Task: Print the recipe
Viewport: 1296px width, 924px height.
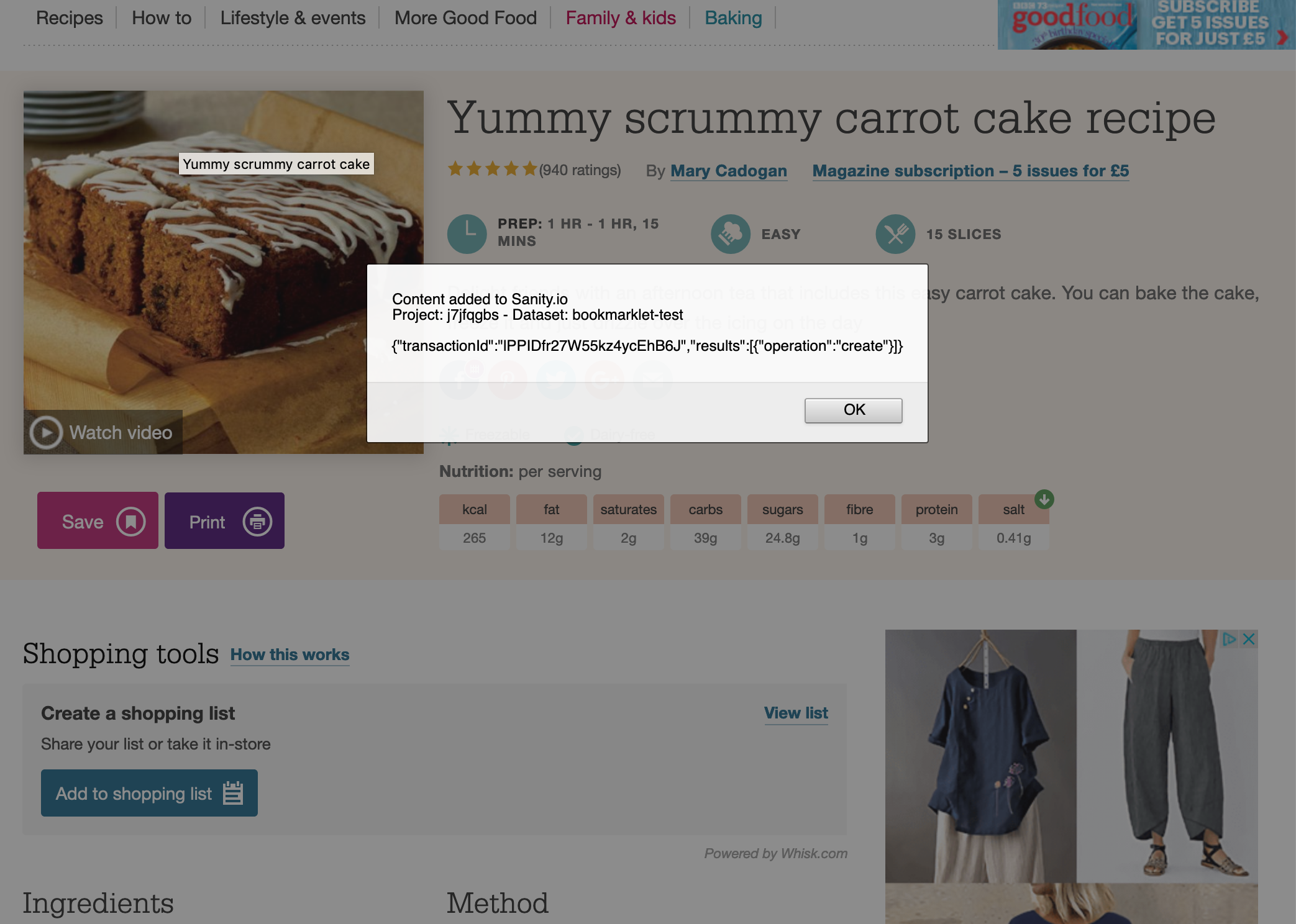Action: (224, 520)
